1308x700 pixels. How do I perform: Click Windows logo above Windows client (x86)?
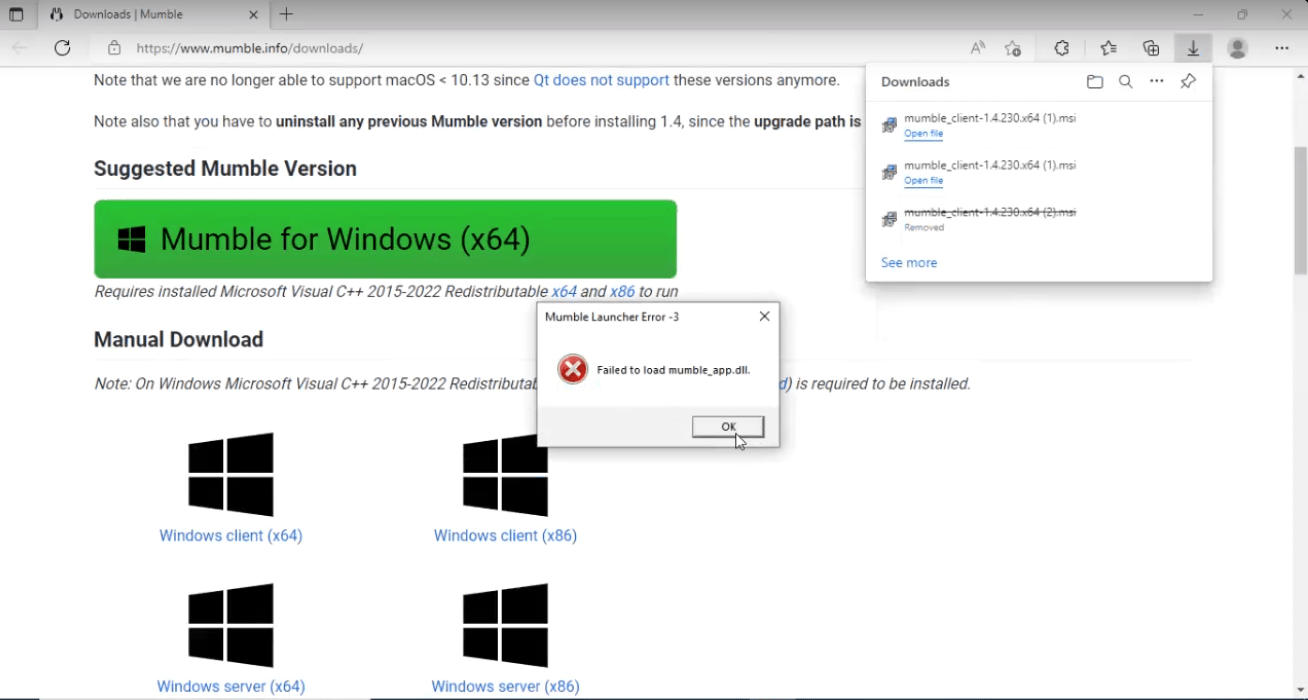pos(505,474)
